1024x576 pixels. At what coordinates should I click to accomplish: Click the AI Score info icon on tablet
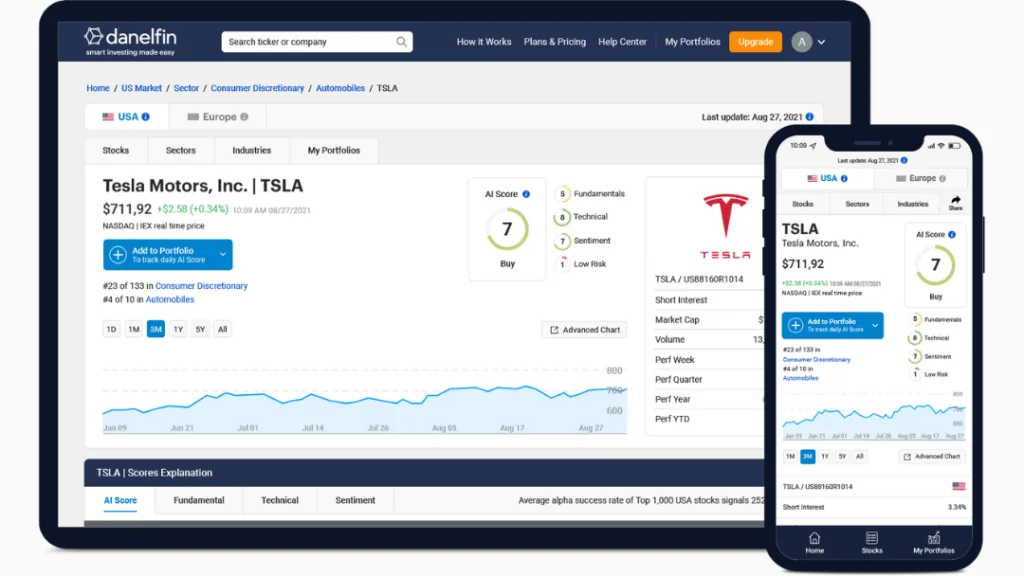526,194
